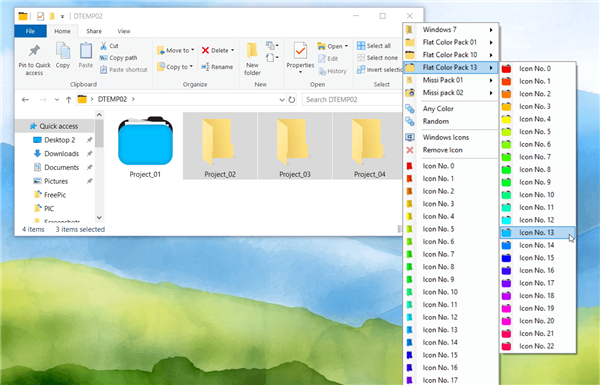This screenshot has width=600, height=385.
Task: Click the Pin to Quick access icon
Action: click(34, 51)
